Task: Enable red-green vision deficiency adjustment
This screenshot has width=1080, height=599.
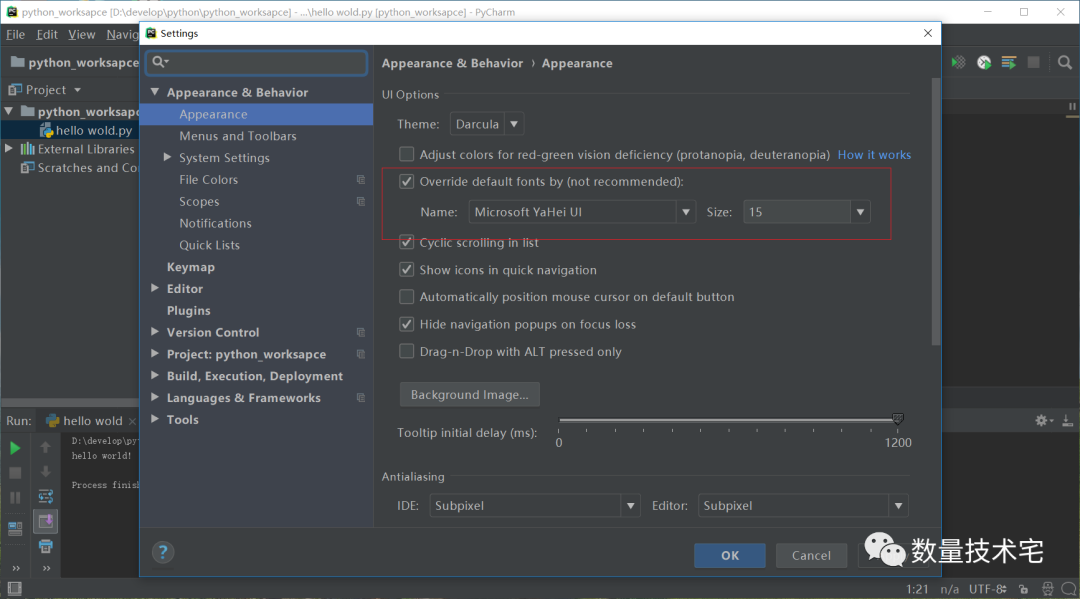Action: tap(407, 155)
